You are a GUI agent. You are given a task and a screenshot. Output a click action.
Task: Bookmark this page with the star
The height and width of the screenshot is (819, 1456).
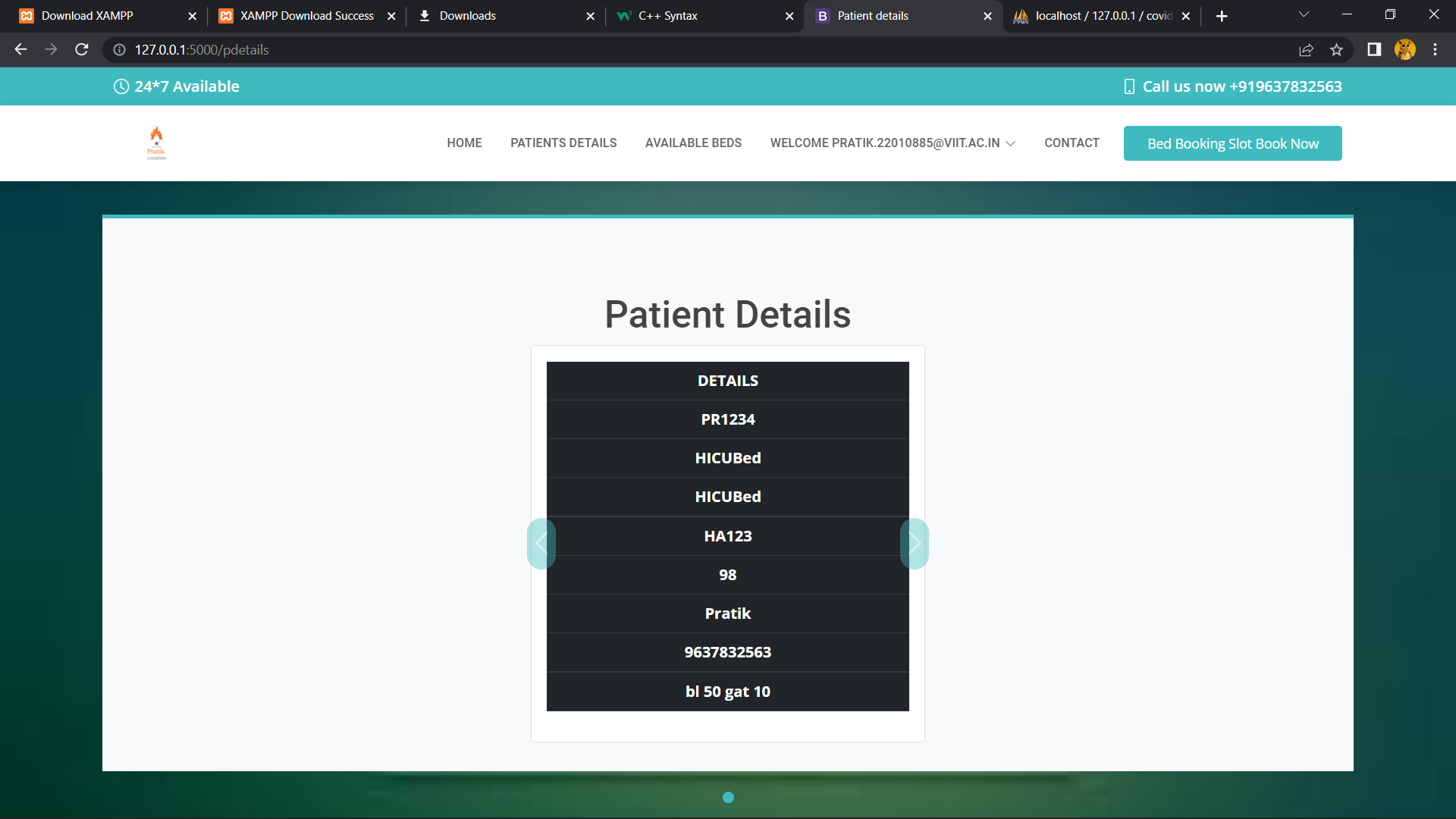click(x=1336, y=49)
